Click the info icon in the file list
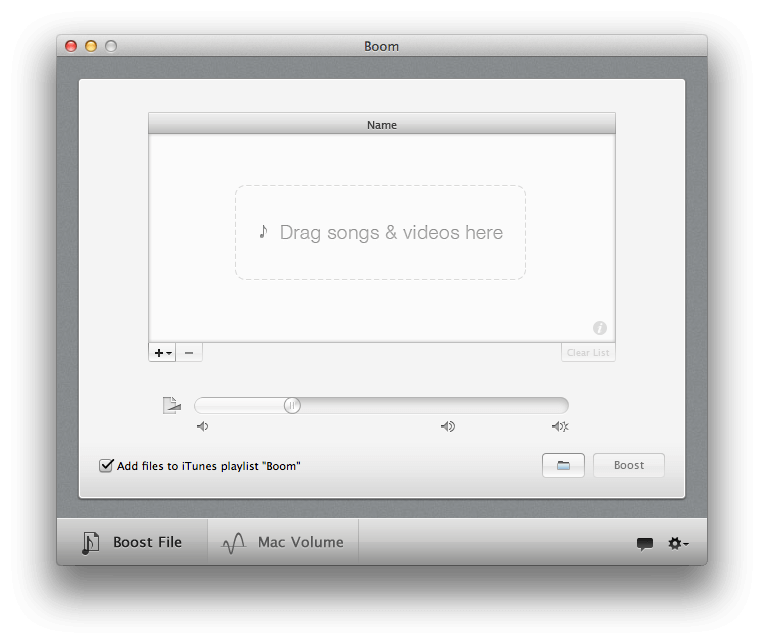The image size is (764, 644). coord(599,328)
